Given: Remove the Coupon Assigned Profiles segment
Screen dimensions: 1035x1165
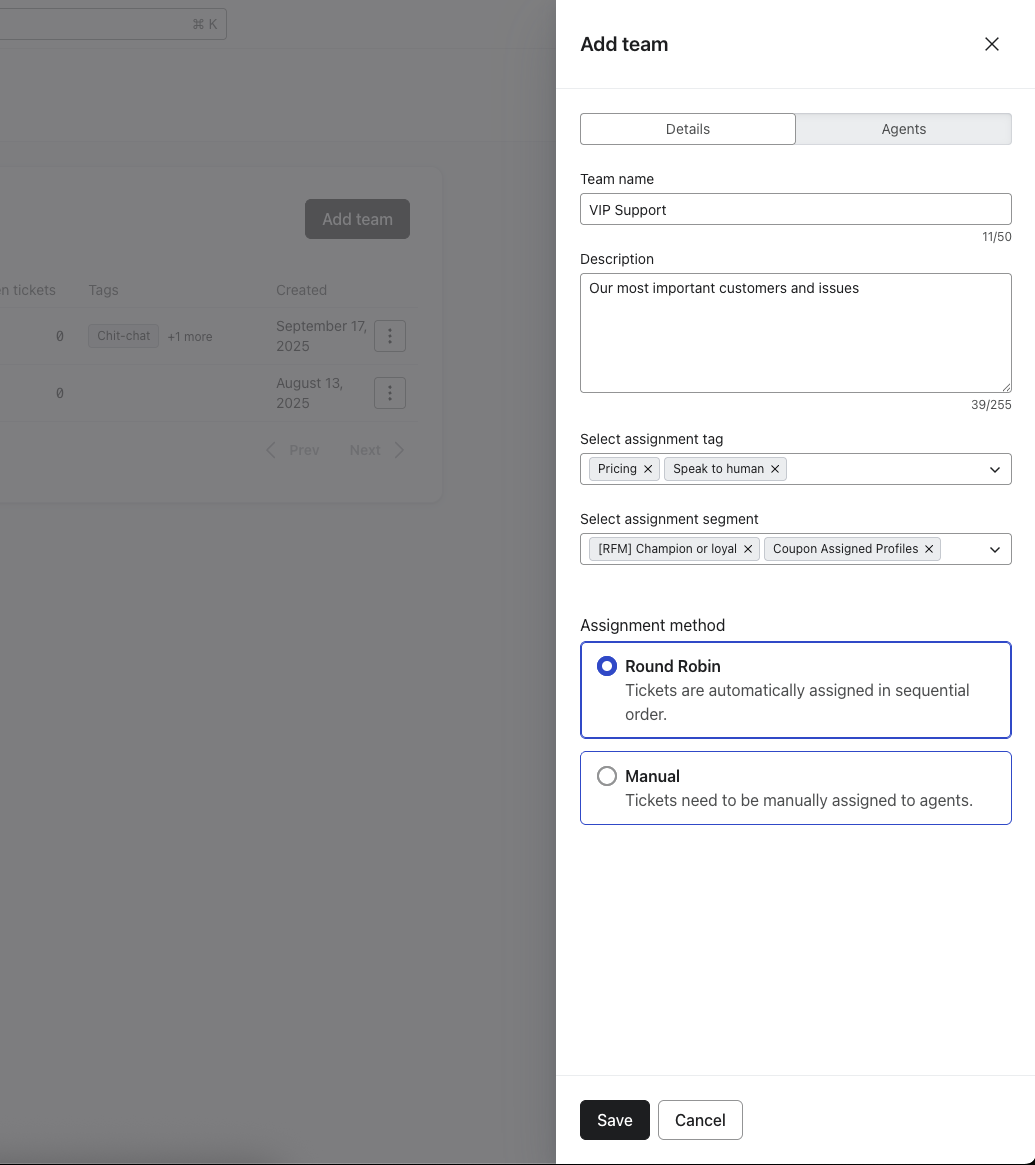Looking at the screenshot, I should click(x=929, y=549).
